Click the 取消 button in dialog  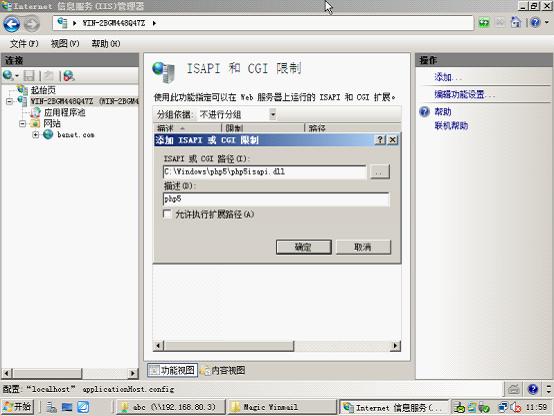[363, 247]
